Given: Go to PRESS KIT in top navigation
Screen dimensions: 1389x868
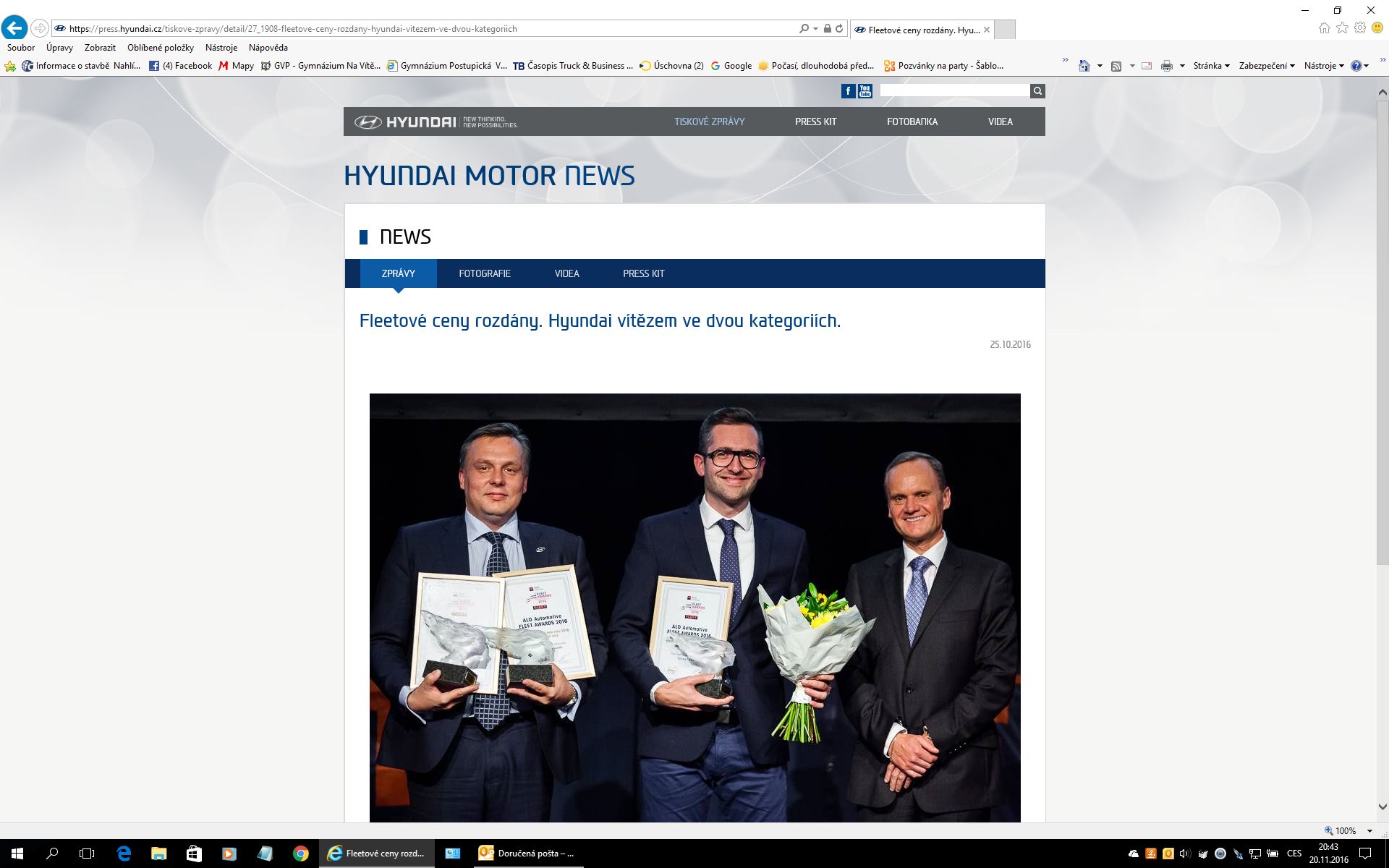Looking at the screenshot, I should [x=815, y=122].
